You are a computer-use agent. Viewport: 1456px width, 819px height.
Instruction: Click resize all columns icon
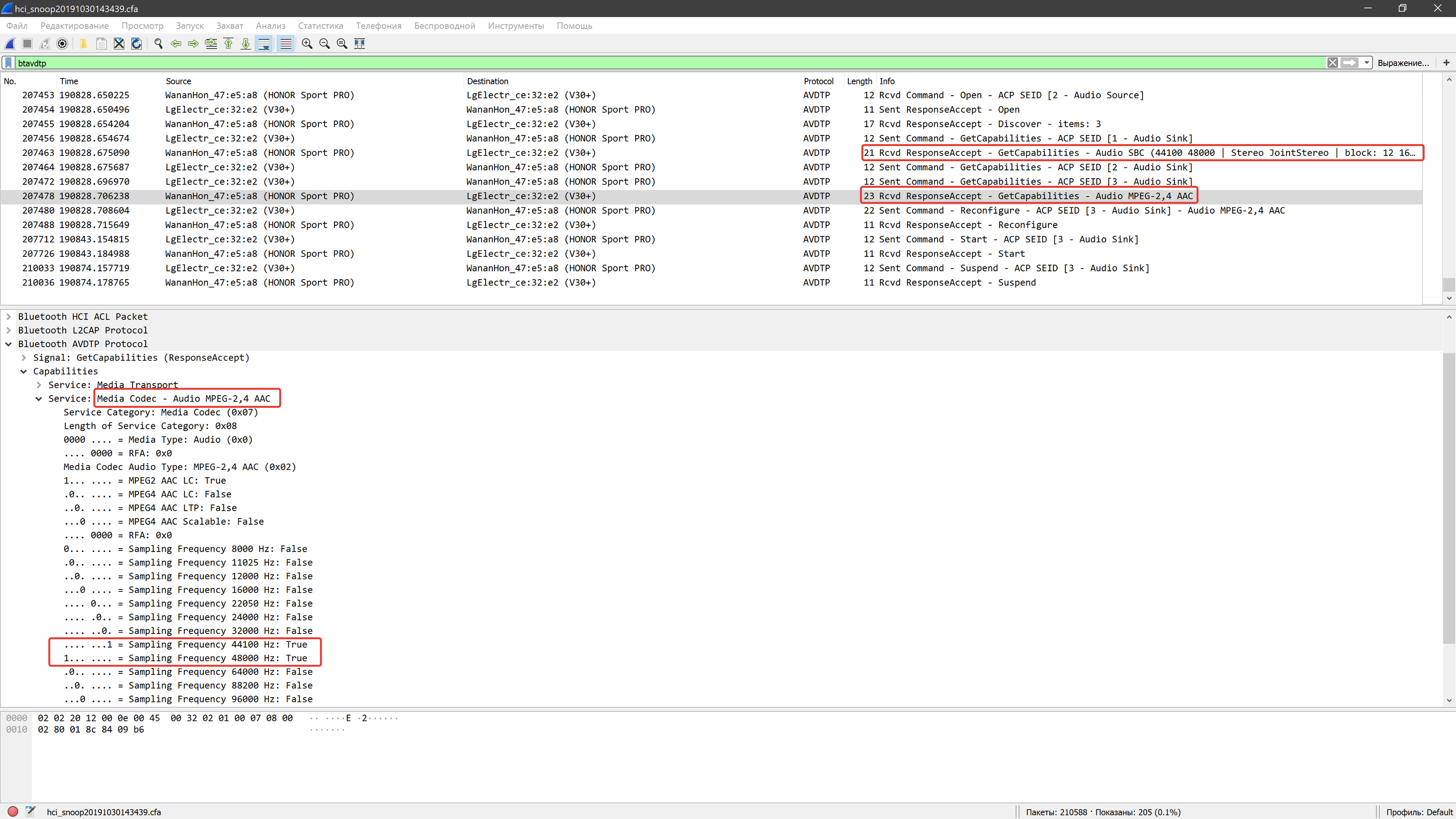click(x=360, y=44)
